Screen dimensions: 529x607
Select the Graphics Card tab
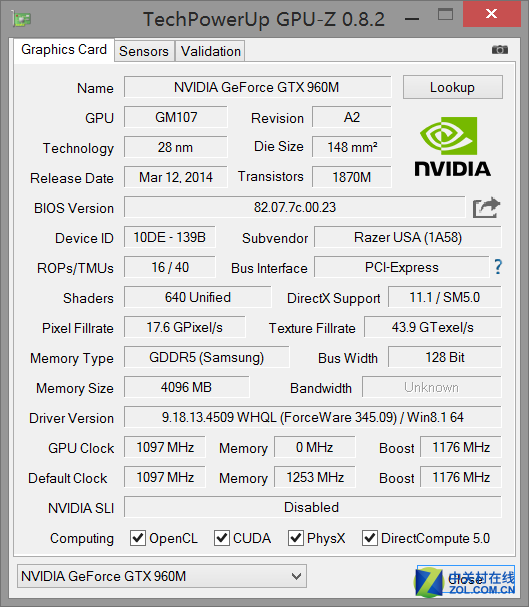tap(64, 50)
